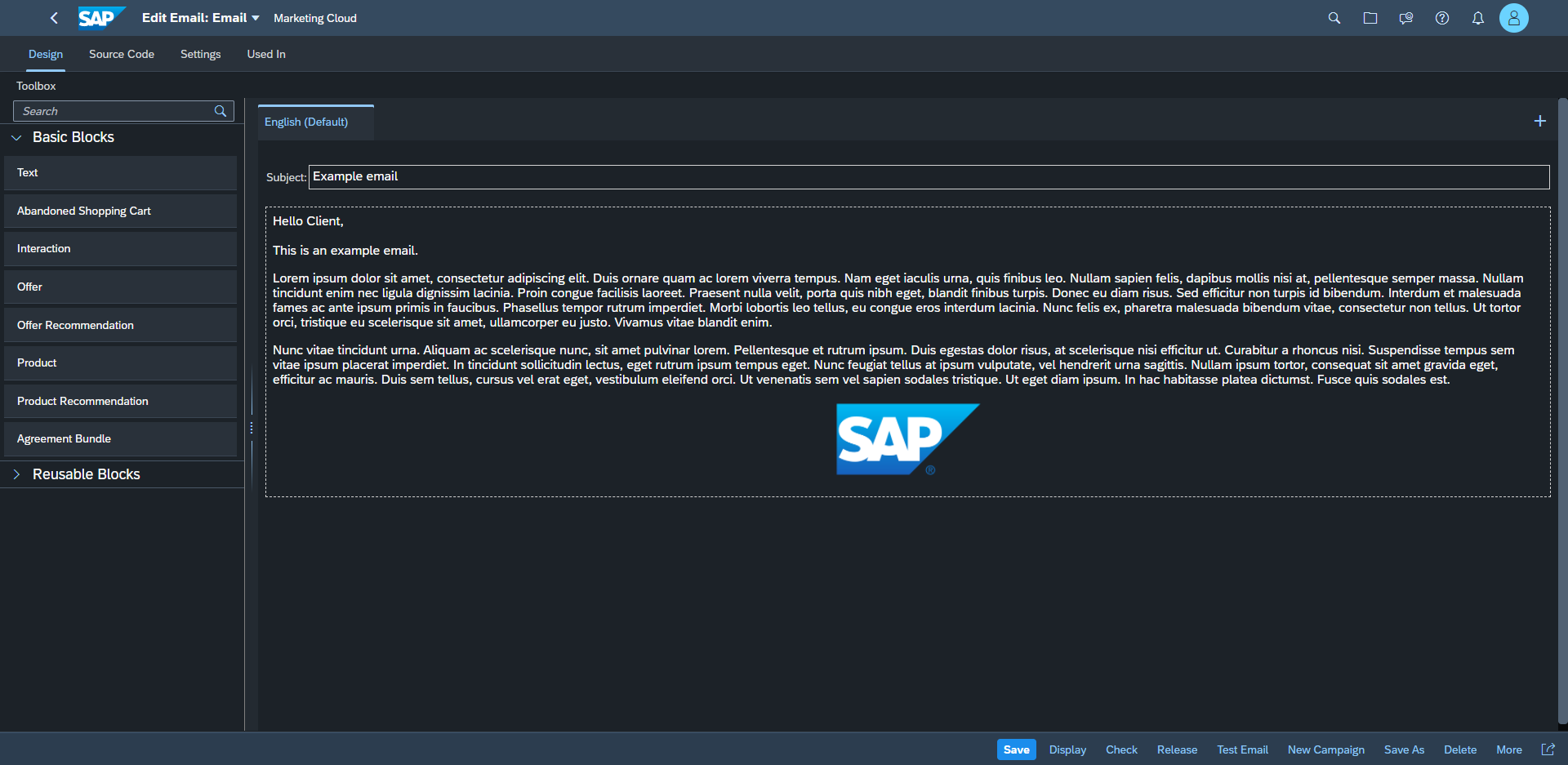Select the Abandoned Shopping Cart block

[x=120, y=211]
